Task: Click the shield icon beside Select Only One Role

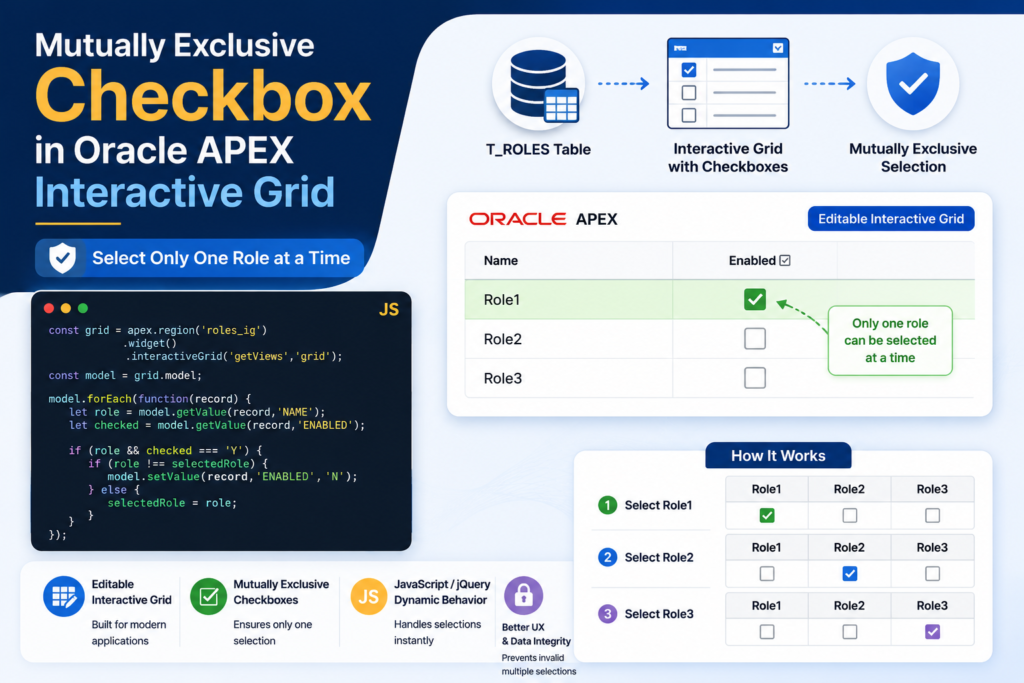Action: (63, 258)
